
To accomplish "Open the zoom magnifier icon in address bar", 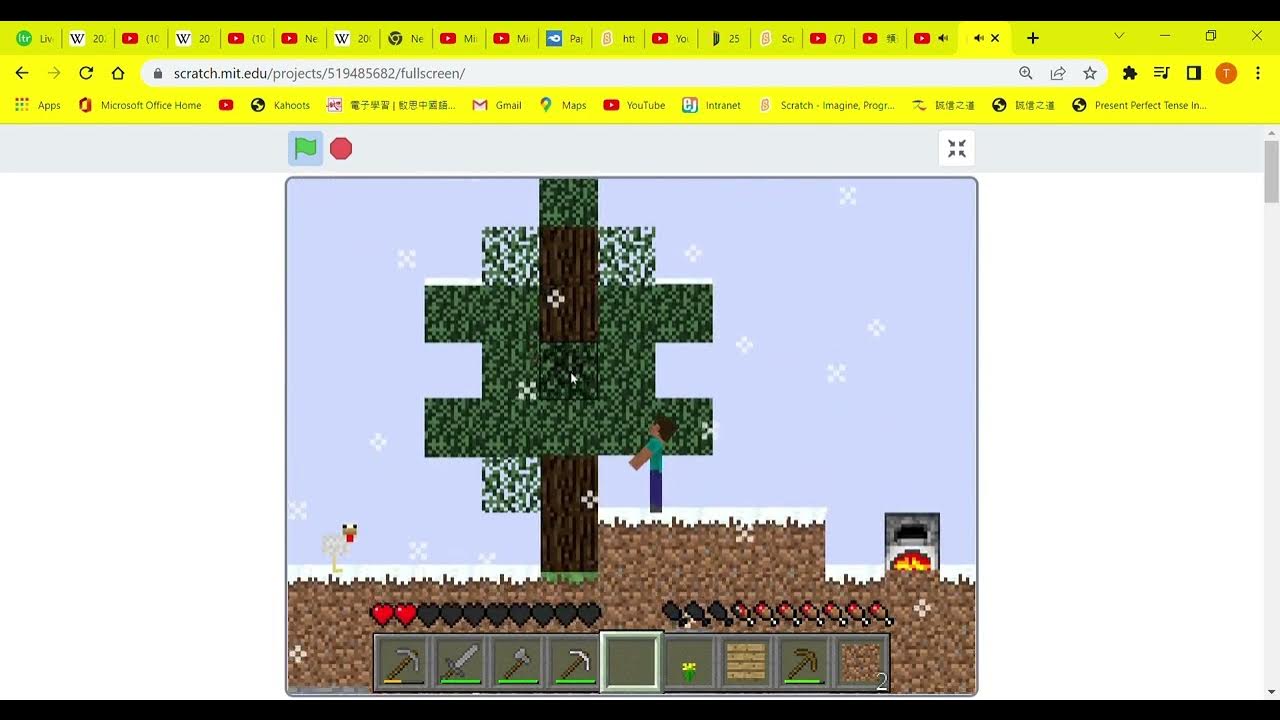I will (x=1026, y=73).
